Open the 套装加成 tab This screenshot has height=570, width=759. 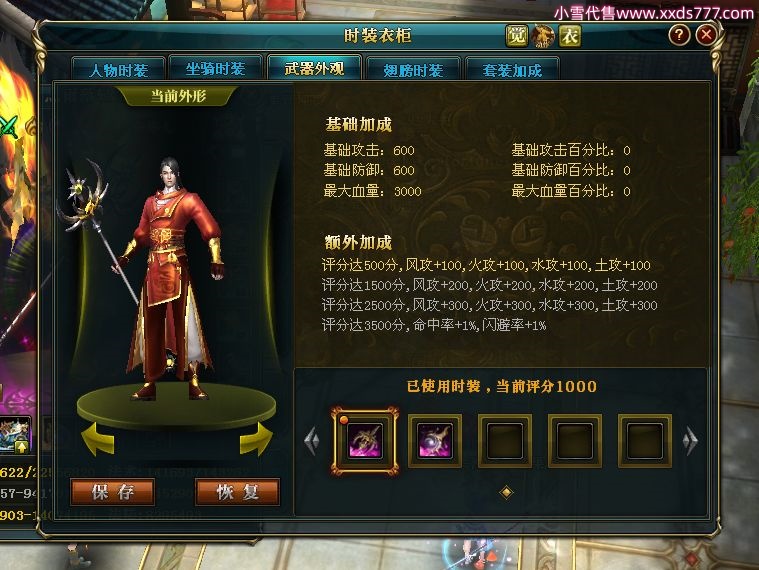[512, 69]
